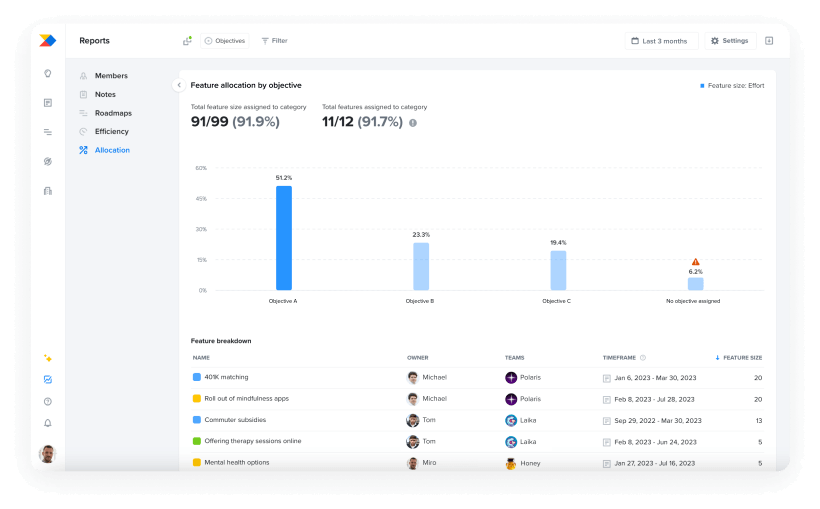The width and height of the screenshot is (820, 509).
Task: Click feature size 13 in Commuter subsidies row
Action: coord(759,421)
